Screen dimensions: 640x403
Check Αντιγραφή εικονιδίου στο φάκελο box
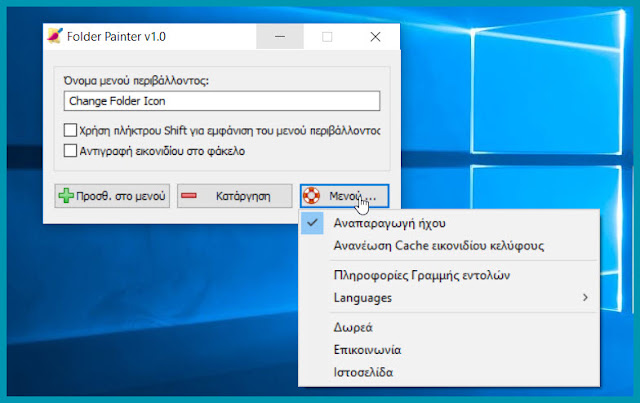pyautogui.click(x=70, y=151)
